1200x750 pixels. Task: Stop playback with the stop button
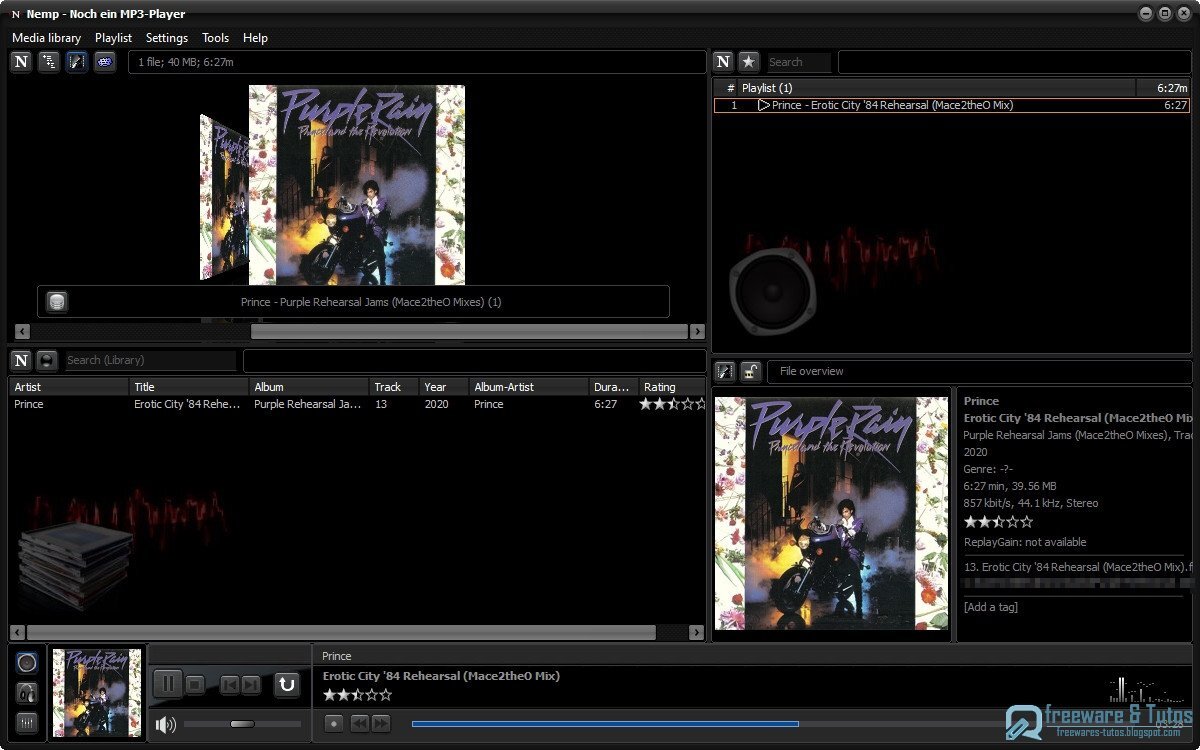(196, 685)
